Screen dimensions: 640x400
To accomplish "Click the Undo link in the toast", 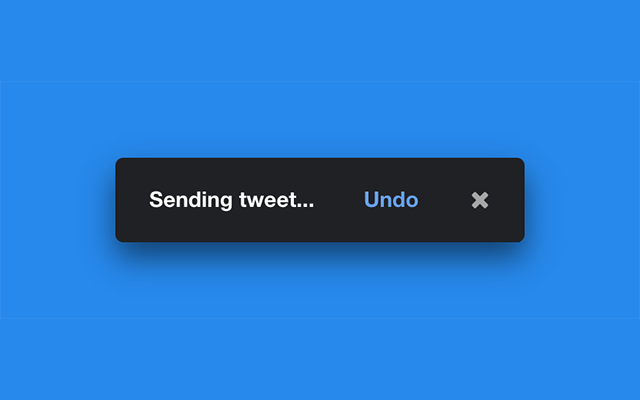I will (391, 200).
